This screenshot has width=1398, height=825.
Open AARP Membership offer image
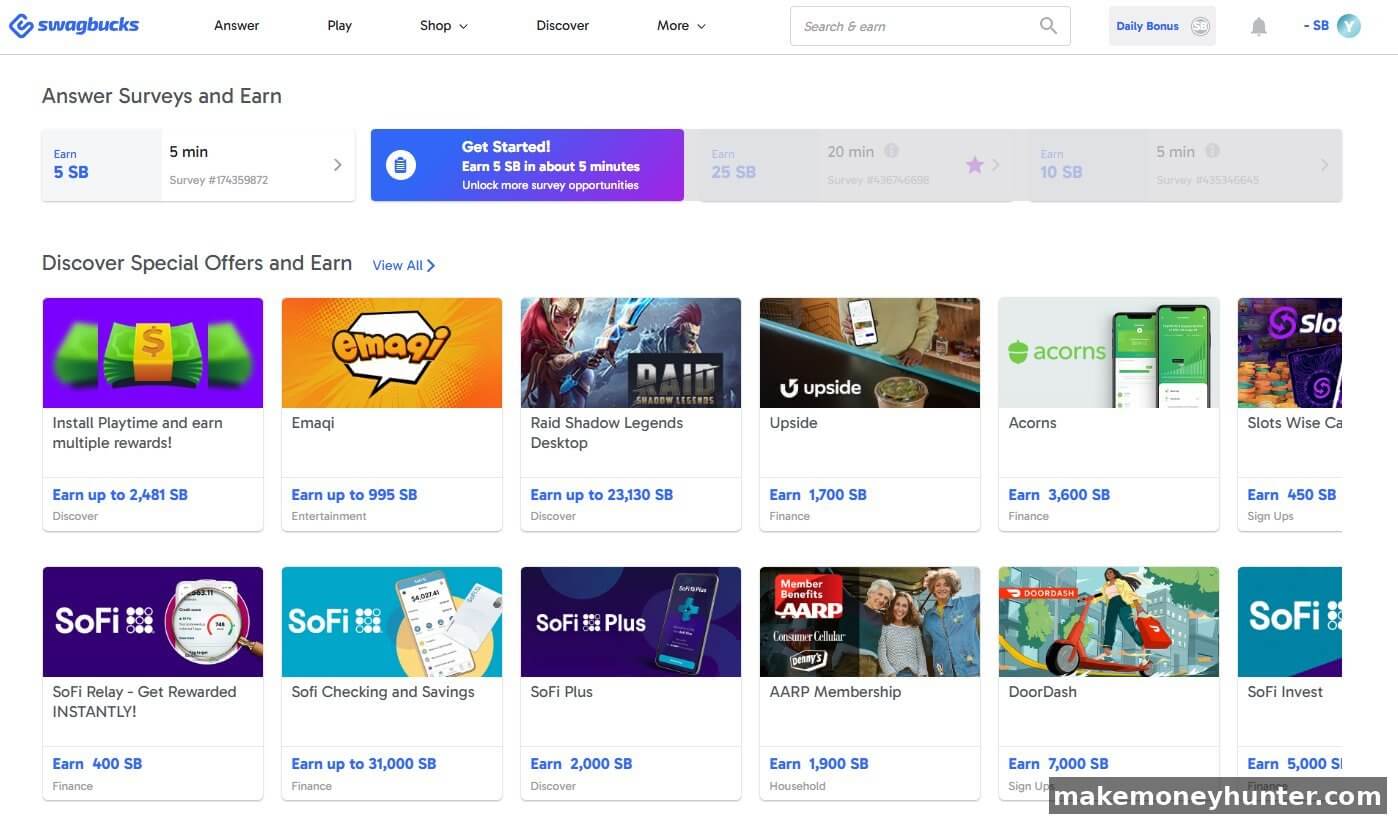coord(870,622)
